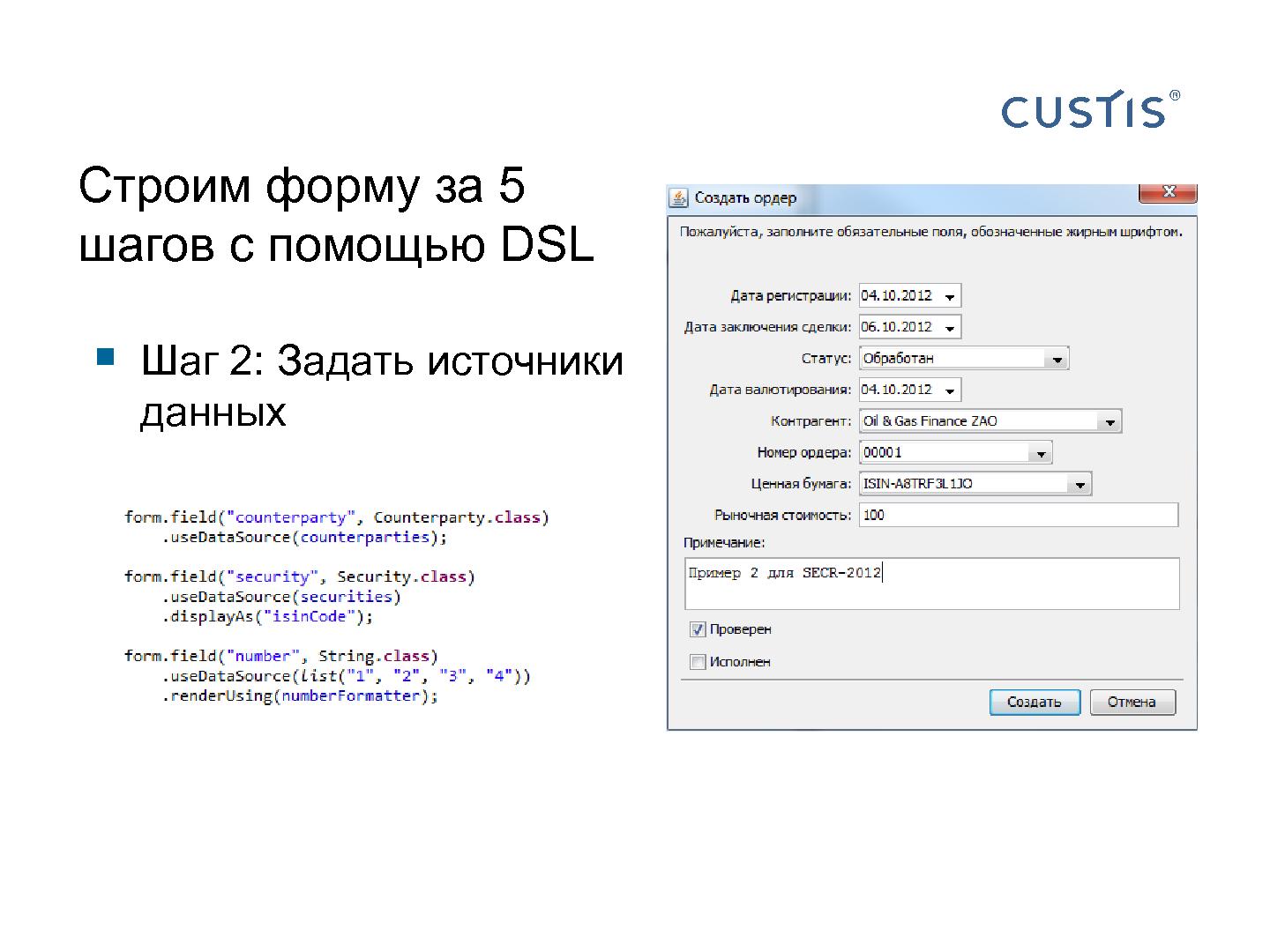Click the Java icon in dialog title bar

[x=678, y=197]
